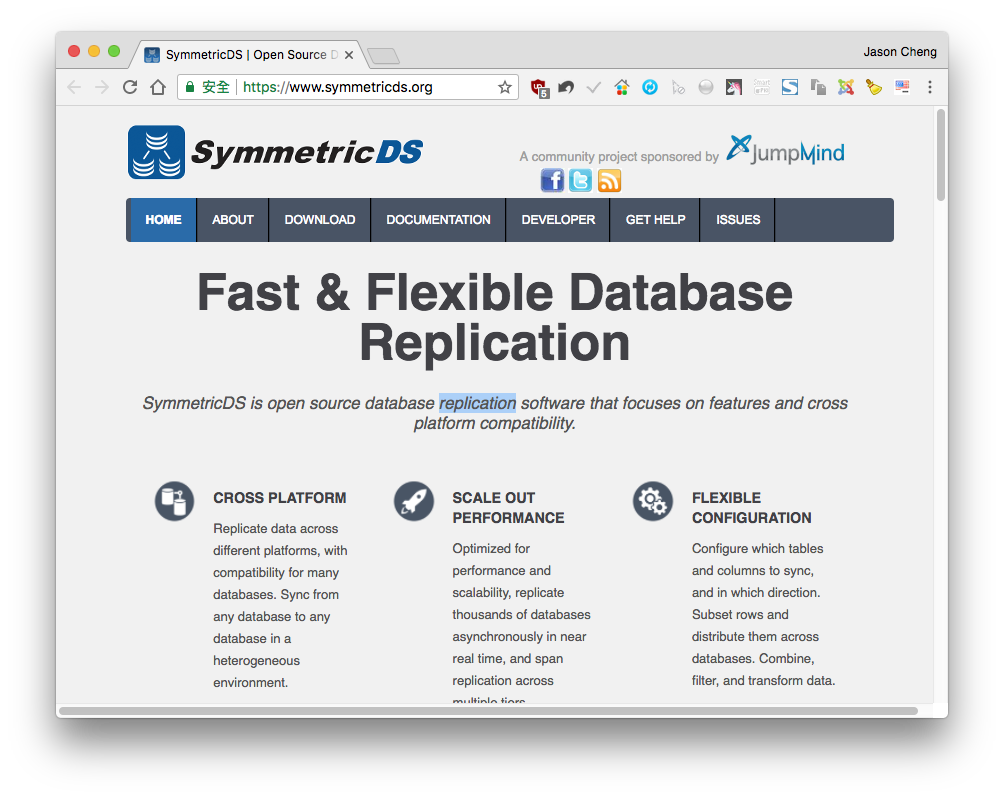The height and width of the screenshot is (798, 1004).
Task: Bookmark this page with the star
Action: [x=505, y=87]
